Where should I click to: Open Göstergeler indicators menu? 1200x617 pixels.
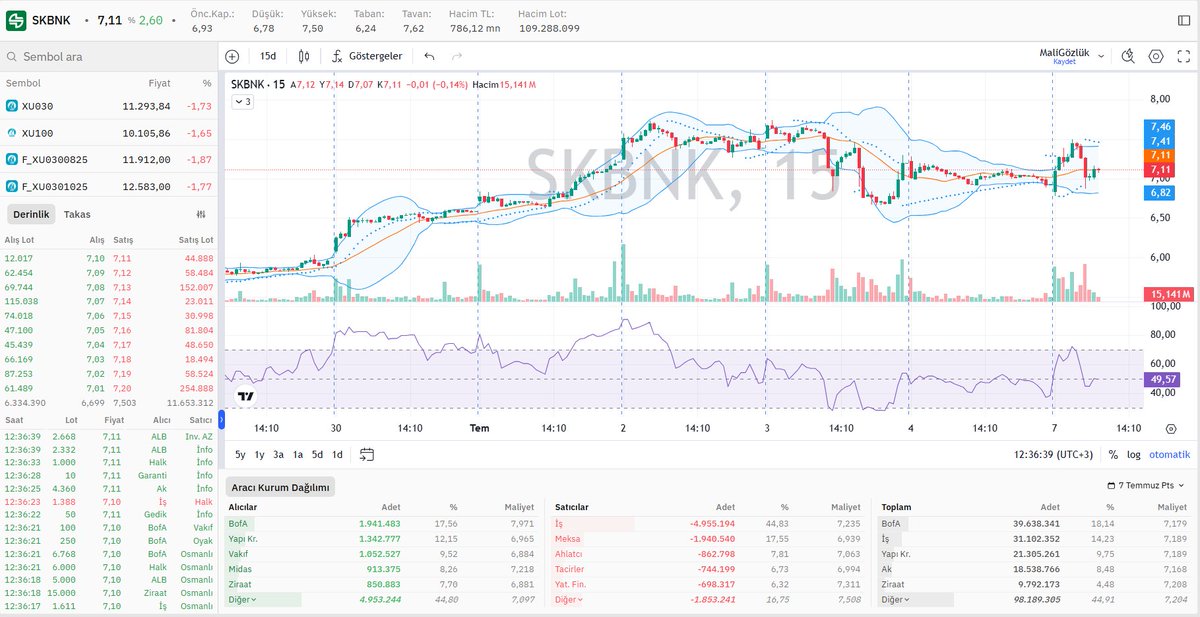(366, 56)
